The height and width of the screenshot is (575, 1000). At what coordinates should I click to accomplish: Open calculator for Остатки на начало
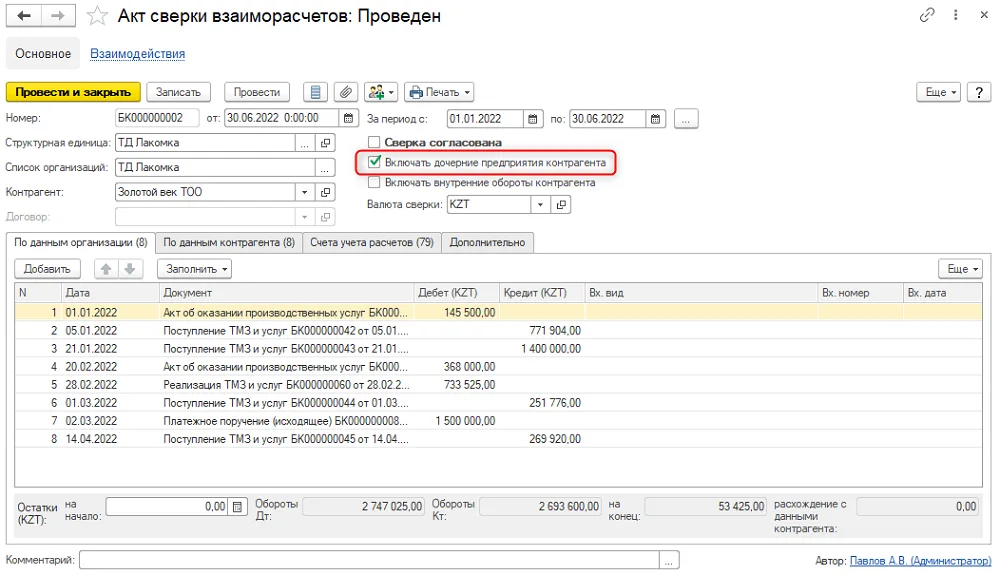coord(237,507)
